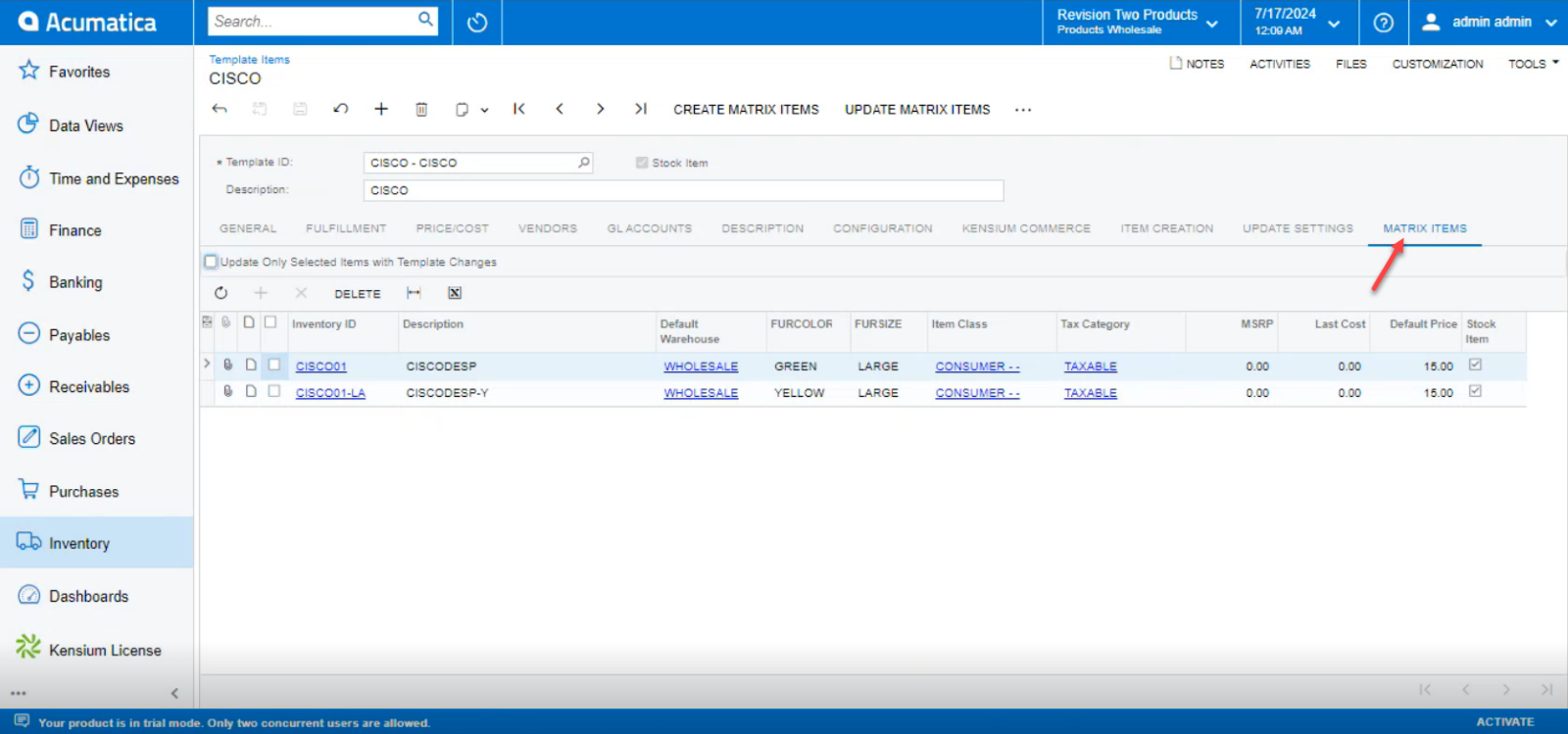Click the Template ID lookup magnifier
Viewport: 1568px width, 734px height.
[x=584, y=163]
